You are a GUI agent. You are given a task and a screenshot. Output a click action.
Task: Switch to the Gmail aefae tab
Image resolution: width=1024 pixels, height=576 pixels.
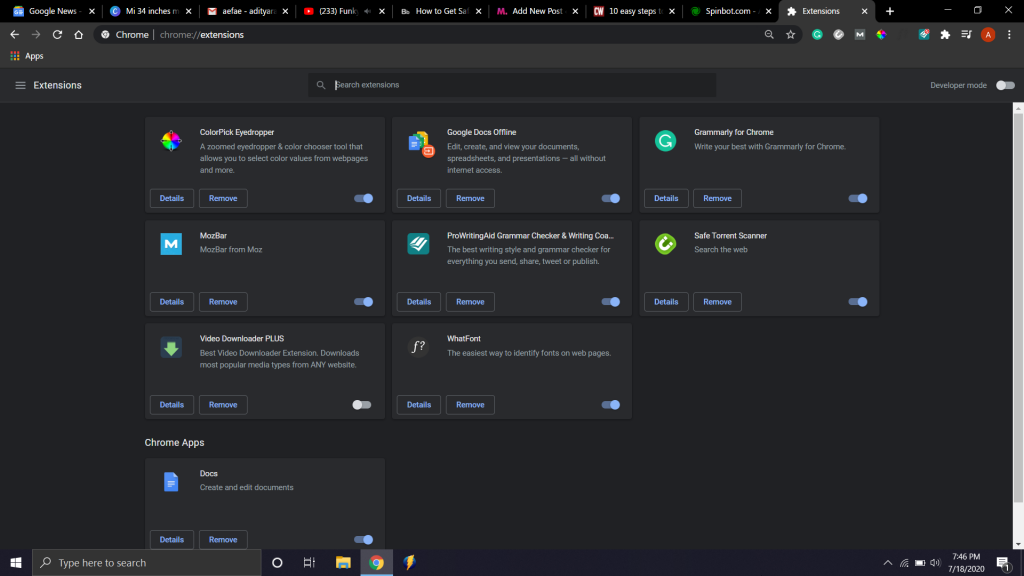[245, 11]
